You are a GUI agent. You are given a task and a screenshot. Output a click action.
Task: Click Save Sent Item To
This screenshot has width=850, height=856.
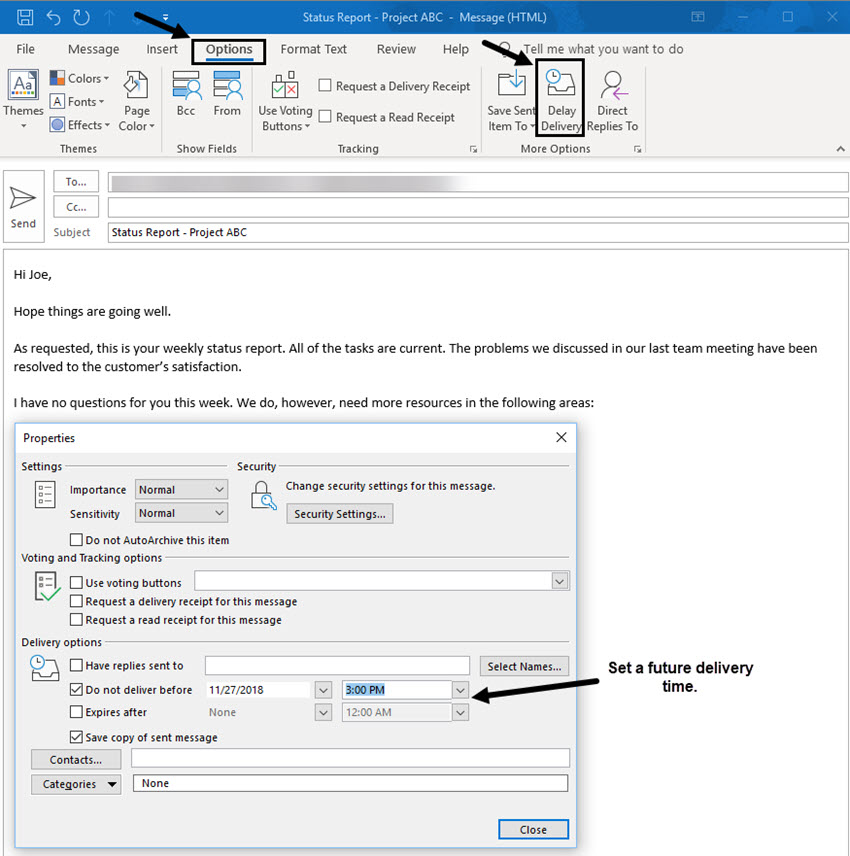(511, 98)
